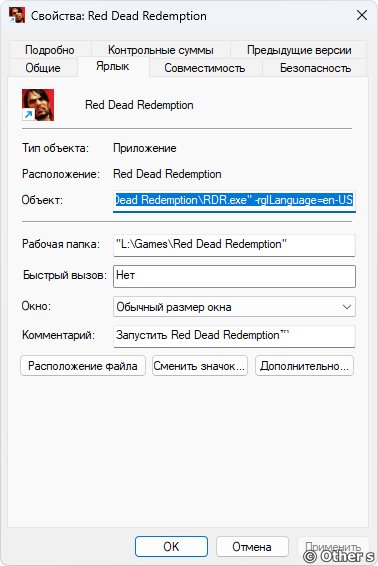Click the Red Dead Redemption name text

[x=139, y=105]
